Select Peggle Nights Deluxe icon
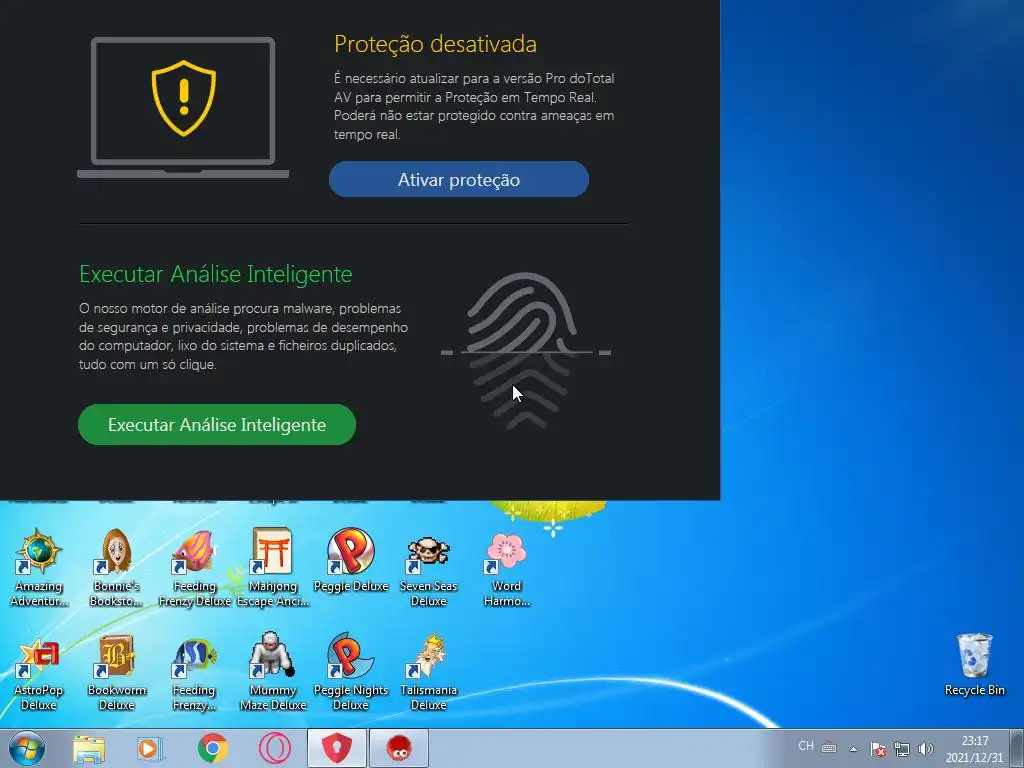 (x=351, y=673)
